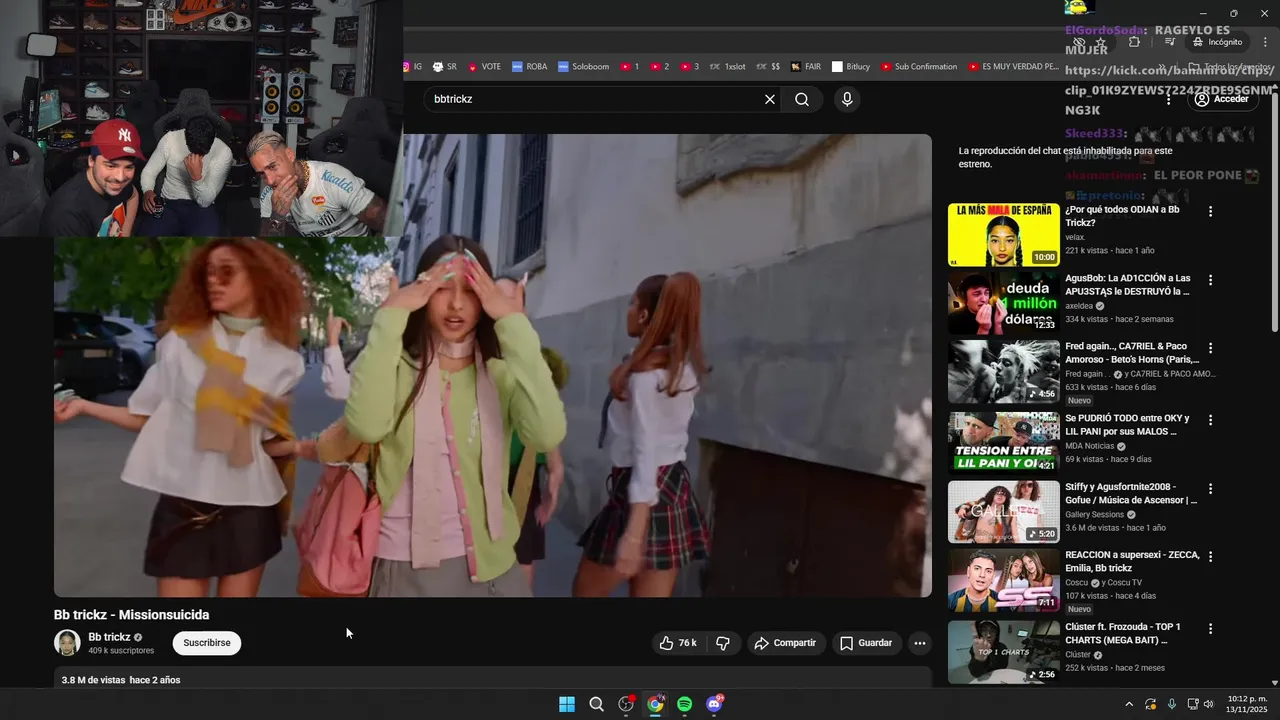The image size is (1280, 720).
Task: Open options for Fred again video row
Action: click(1210, 348)
